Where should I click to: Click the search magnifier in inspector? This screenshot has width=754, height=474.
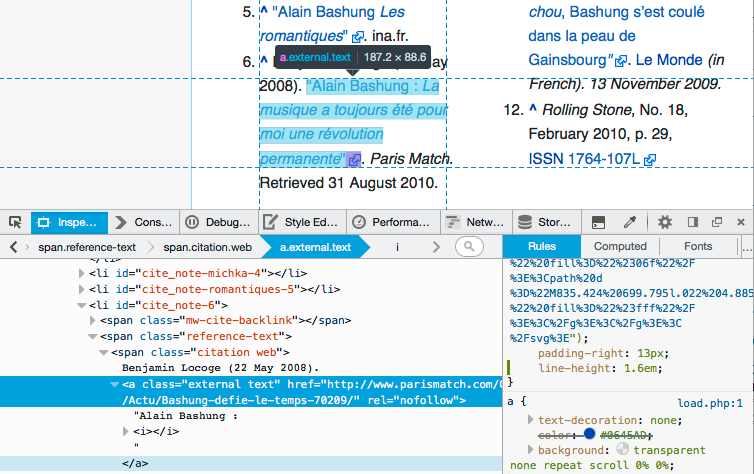pyautogui.click(x=467, y=246)
